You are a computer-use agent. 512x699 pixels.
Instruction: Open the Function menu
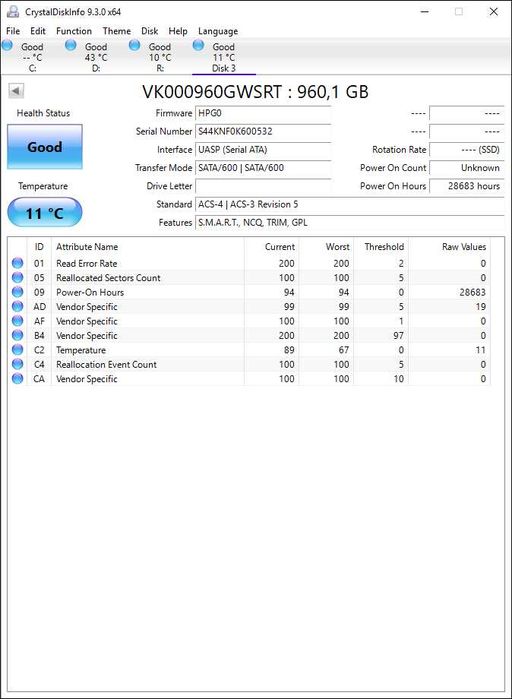pyautogui.click(x=74, y=31)
